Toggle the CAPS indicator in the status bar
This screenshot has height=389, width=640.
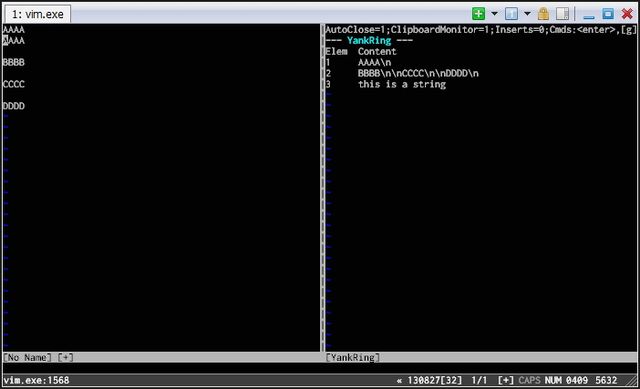pos(529,380)
